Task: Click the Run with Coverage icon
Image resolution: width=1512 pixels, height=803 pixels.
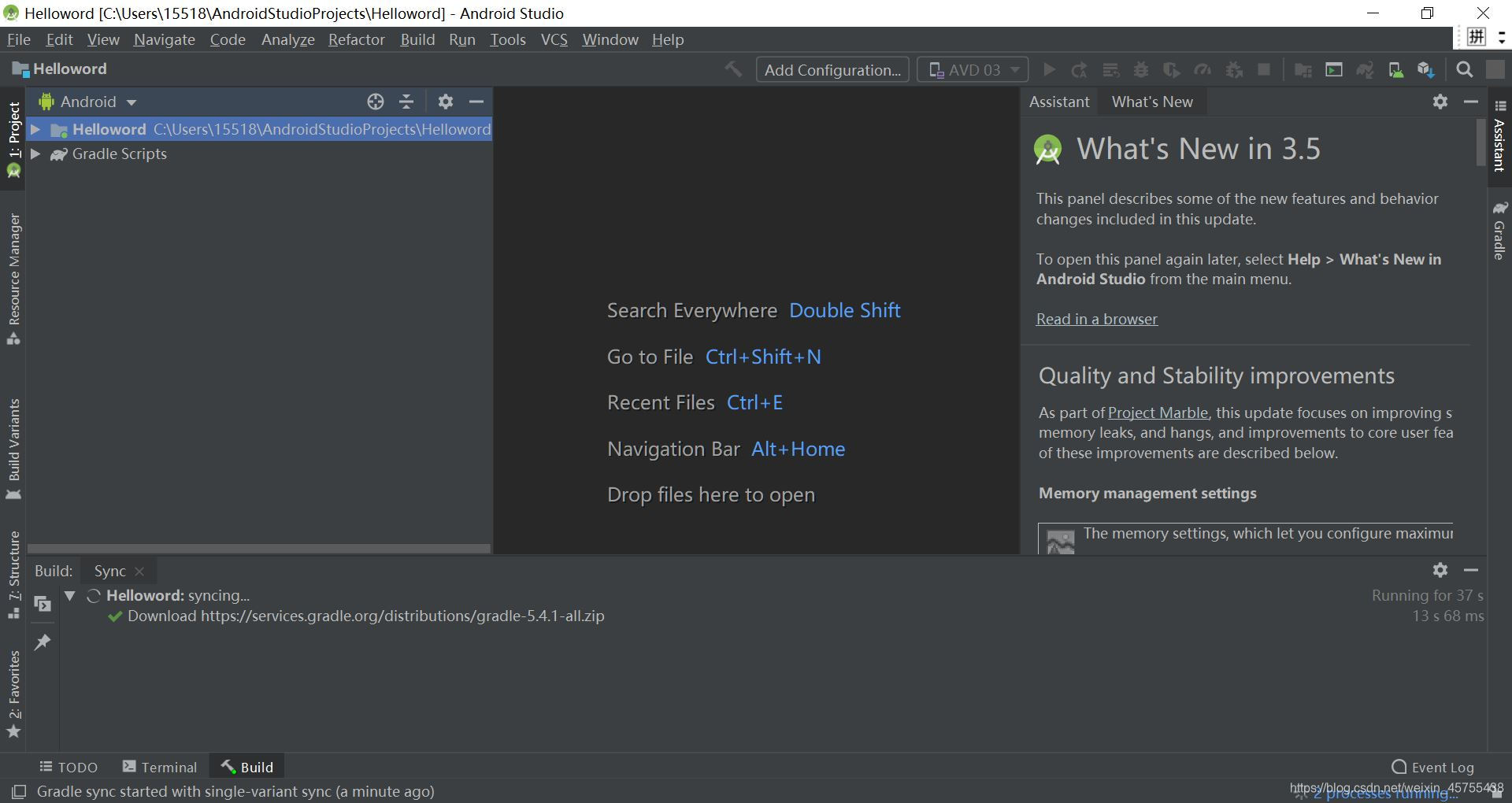Action: pos(1172,70)
